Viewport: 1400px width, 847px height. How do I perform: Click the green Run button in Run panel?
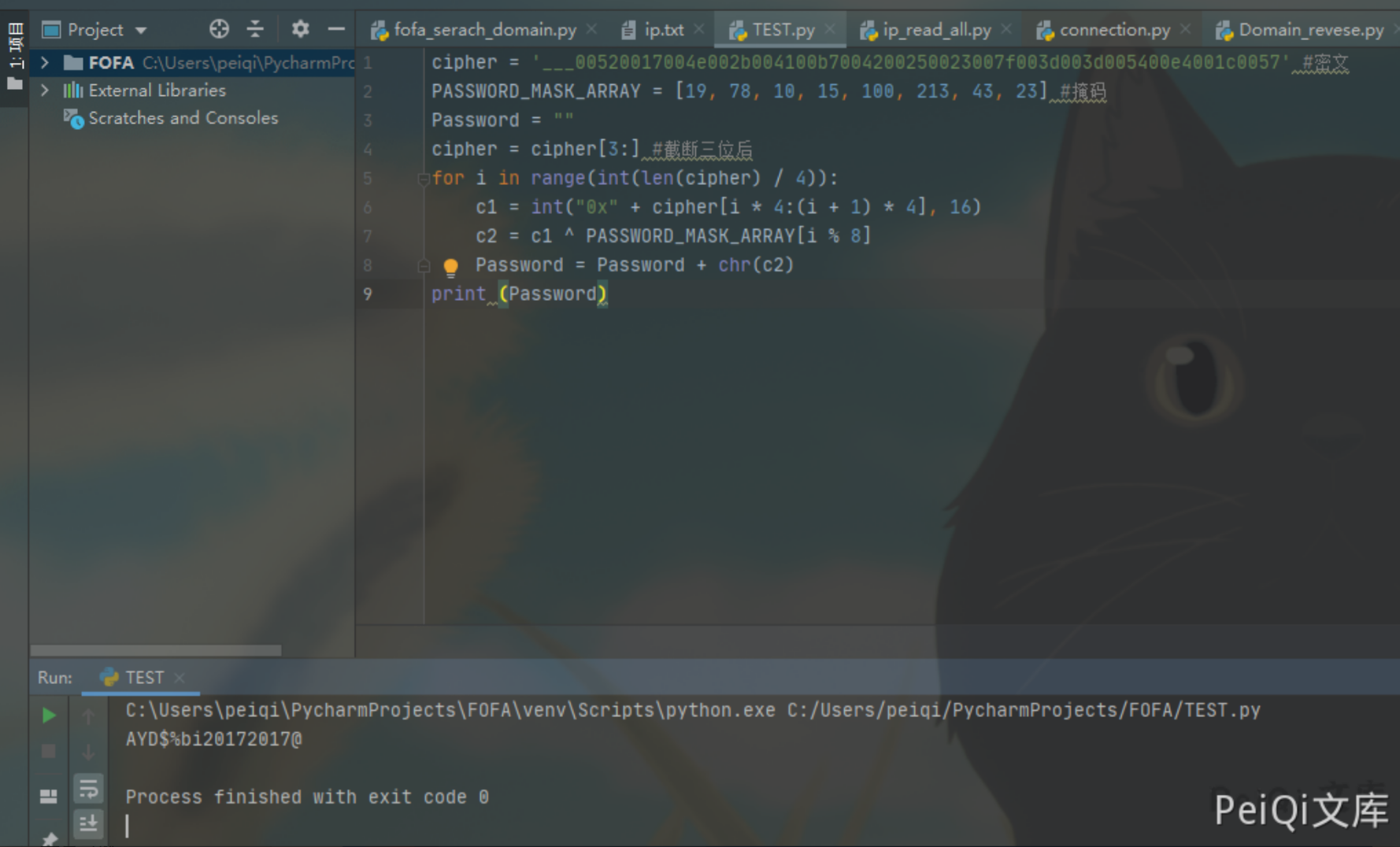(49, 715)
